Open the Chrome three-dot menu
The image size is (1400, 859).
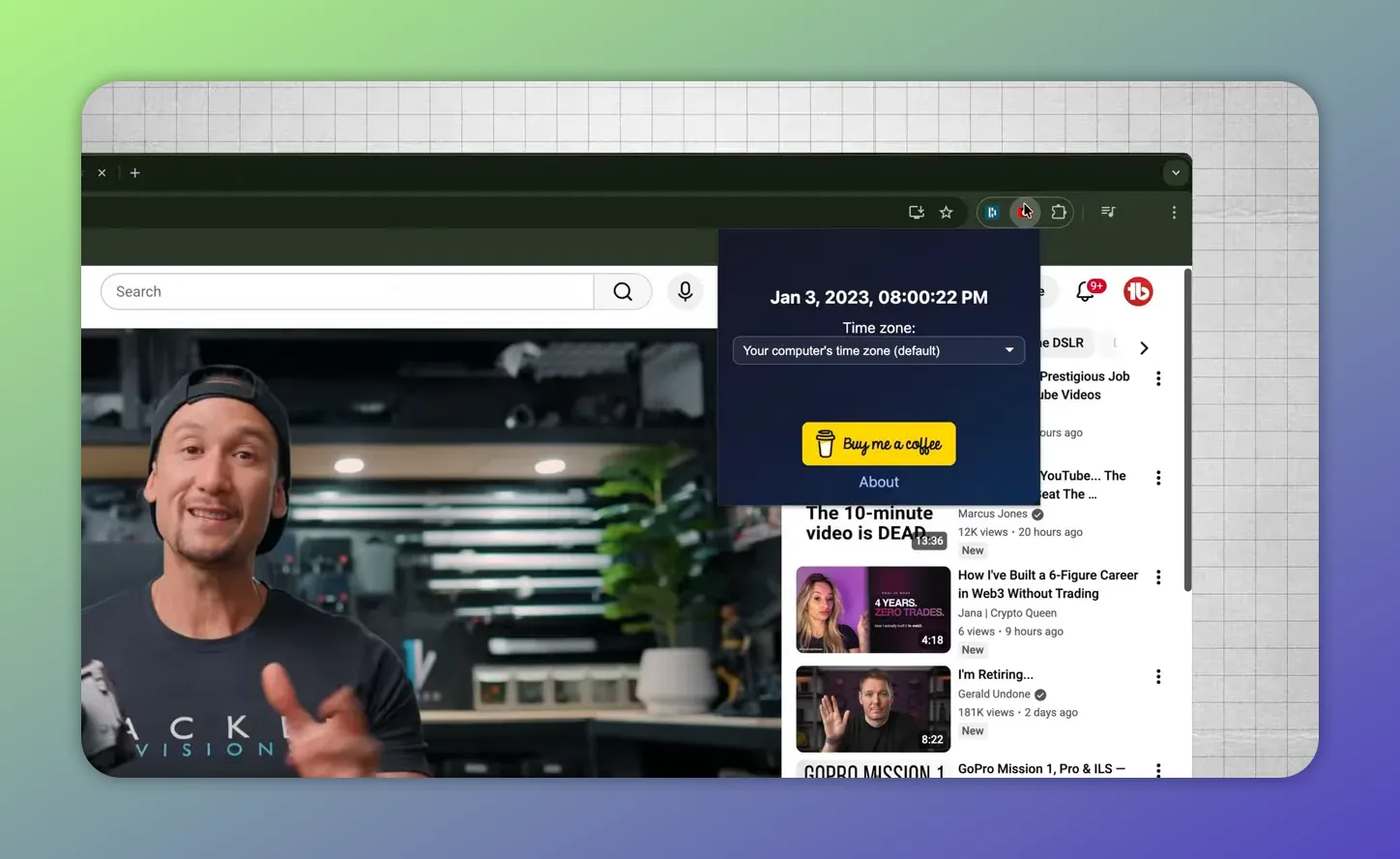coord(1174,212)
